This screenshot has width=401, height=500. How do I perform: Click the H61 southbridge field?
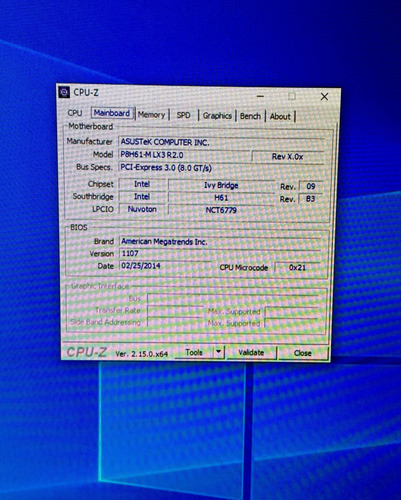coord(221,198)
